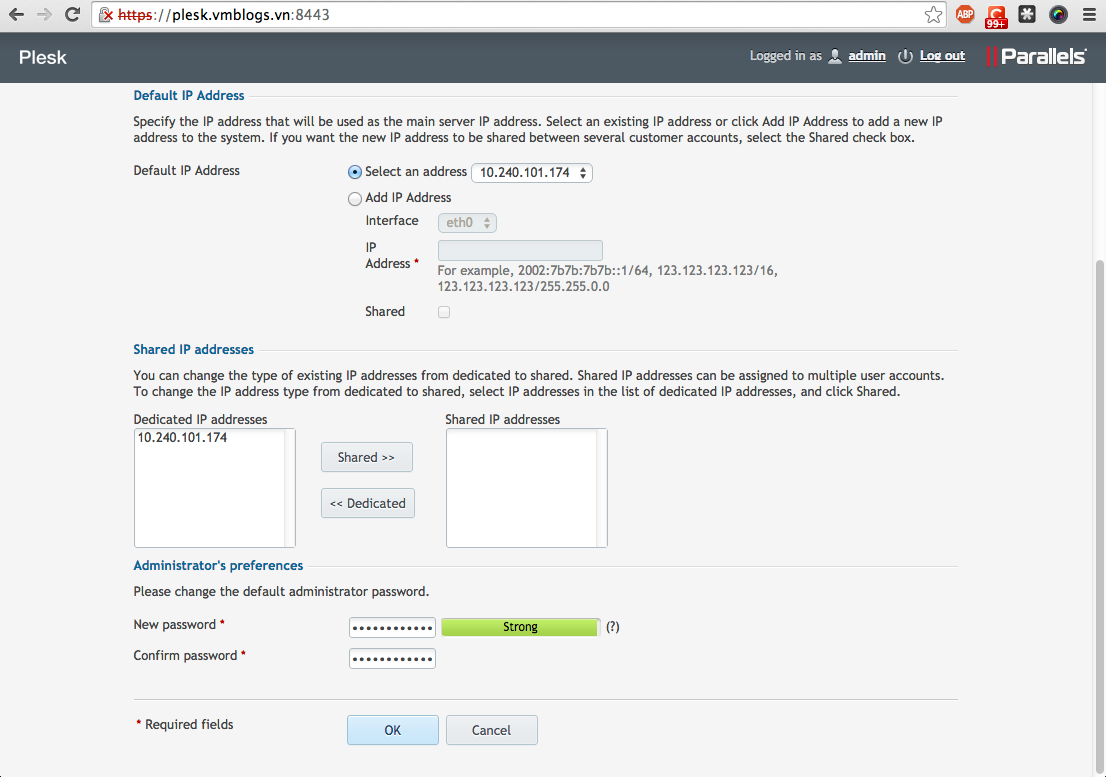1106x777 pixels.
Task: Bookmark page with the star icon
Action: [x=932, y=15]
